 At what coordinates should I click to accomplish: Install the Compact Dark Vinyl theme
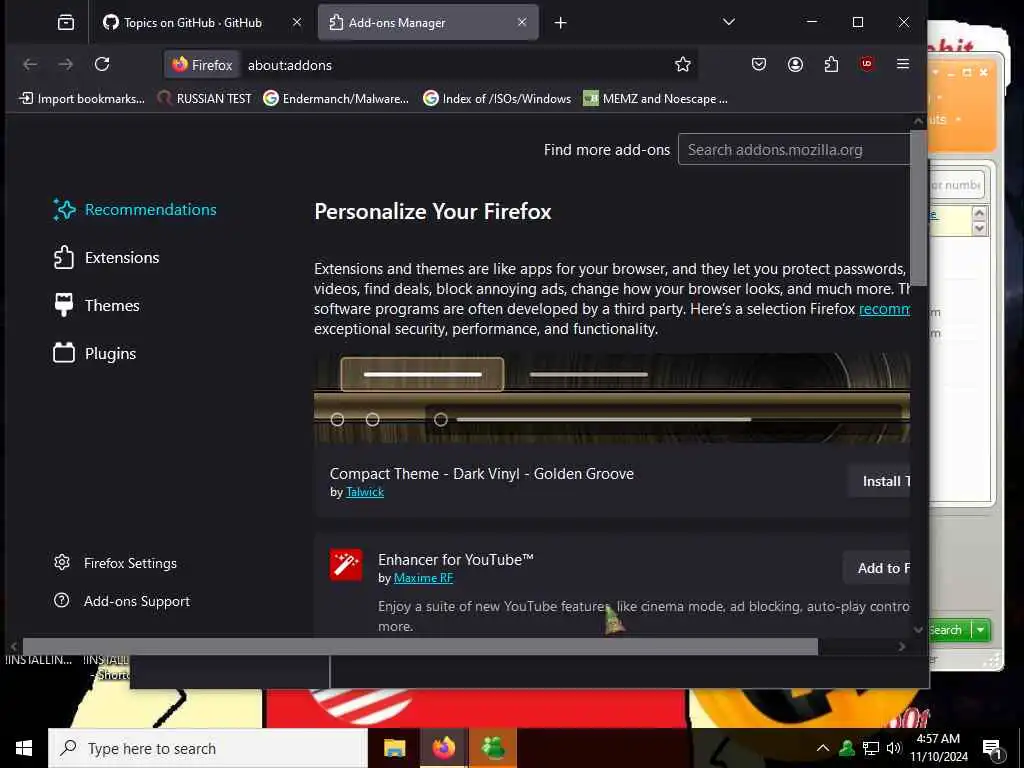879,481
